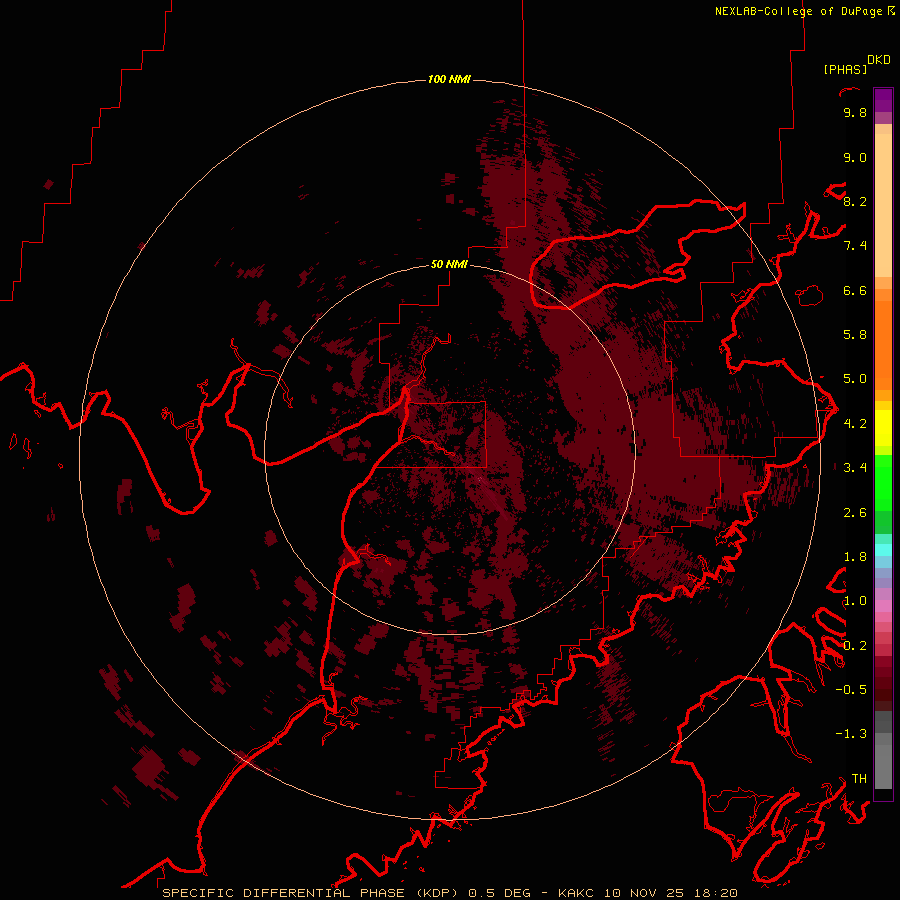Click the TH threshold label on the color scale
The width and height of the screenshot is (900, 900).
pyautogui.click(x=859, y=779)
